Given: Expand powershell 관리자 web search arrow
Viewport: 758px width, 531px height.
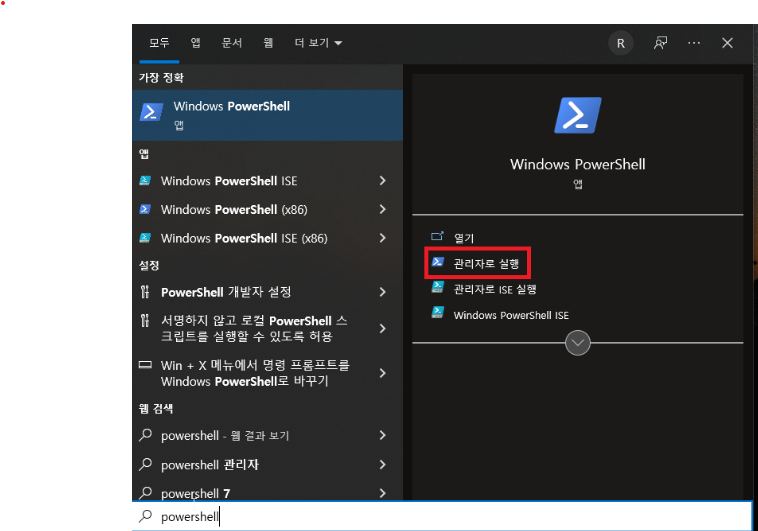Looking at the screenshot, I should coord(382,464).
